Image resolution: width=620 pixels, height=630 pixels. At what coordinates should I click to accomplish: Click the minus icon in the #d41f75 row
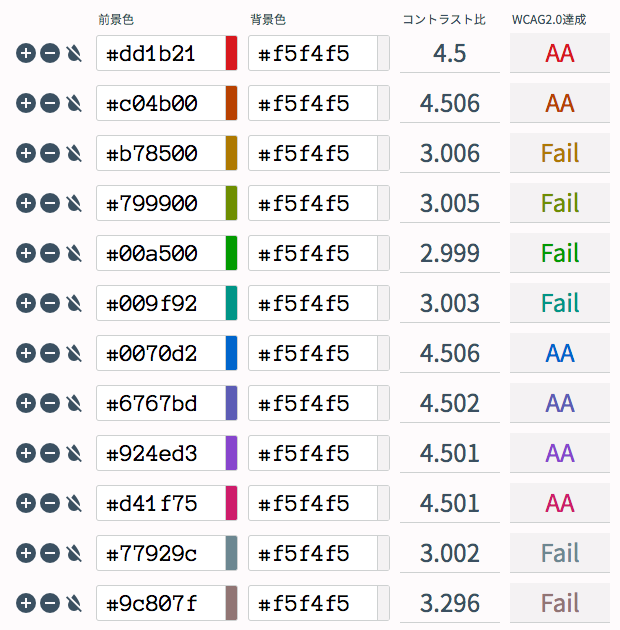(50, 503)
